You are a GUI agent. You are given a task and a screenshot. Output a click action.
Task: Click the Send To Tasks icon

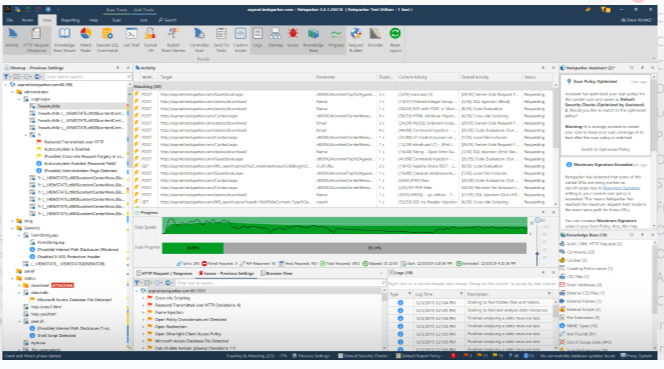[221, 40]
